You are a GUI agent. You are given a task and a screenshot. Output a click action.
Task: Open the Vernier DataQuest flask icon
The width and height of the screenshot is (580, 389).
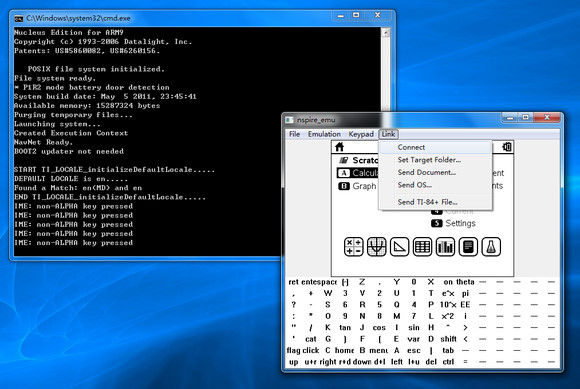coord(491,247)
